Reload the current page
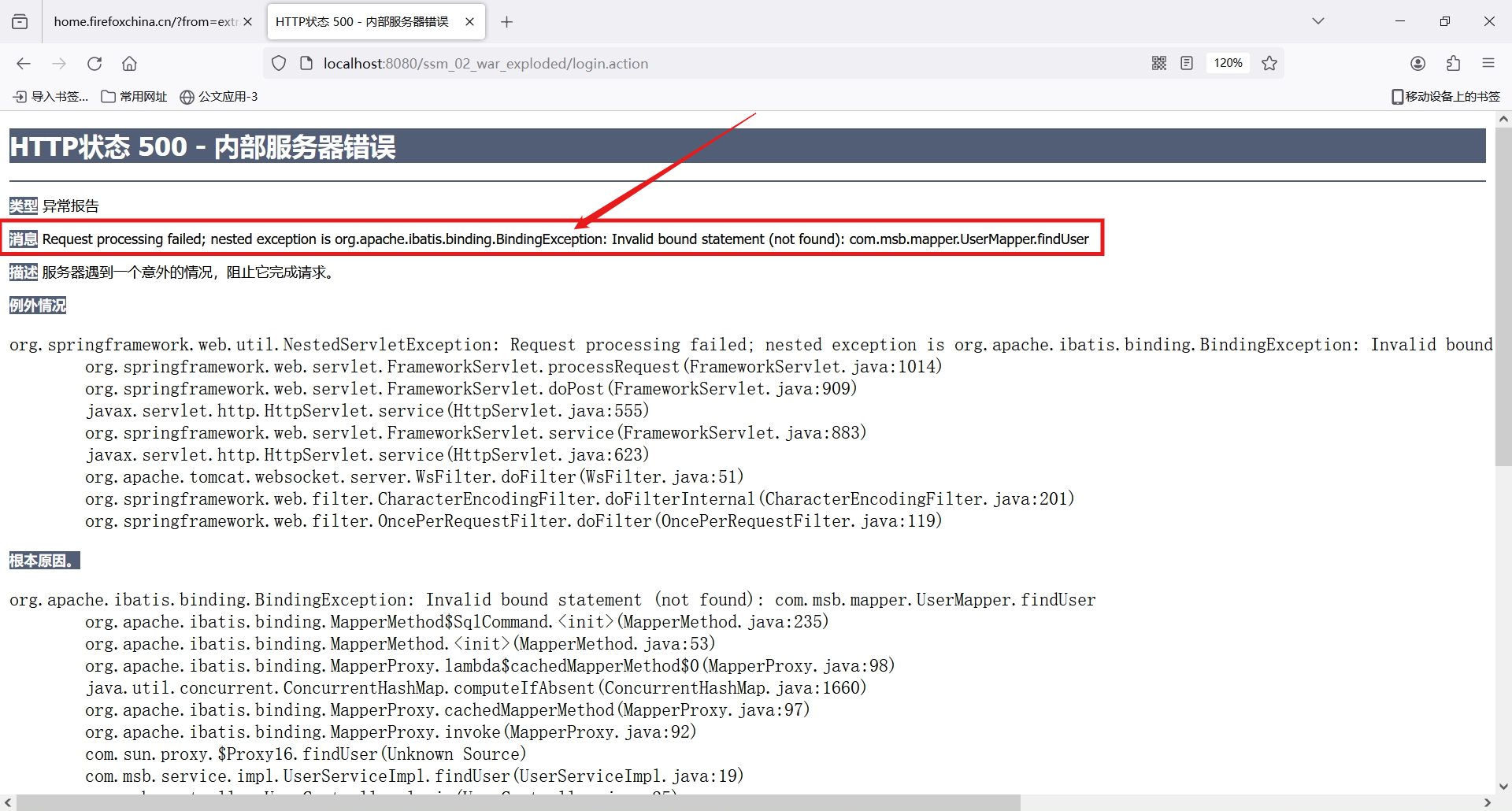The height and width of the screenshot is (811, 1512). point(94,64)
